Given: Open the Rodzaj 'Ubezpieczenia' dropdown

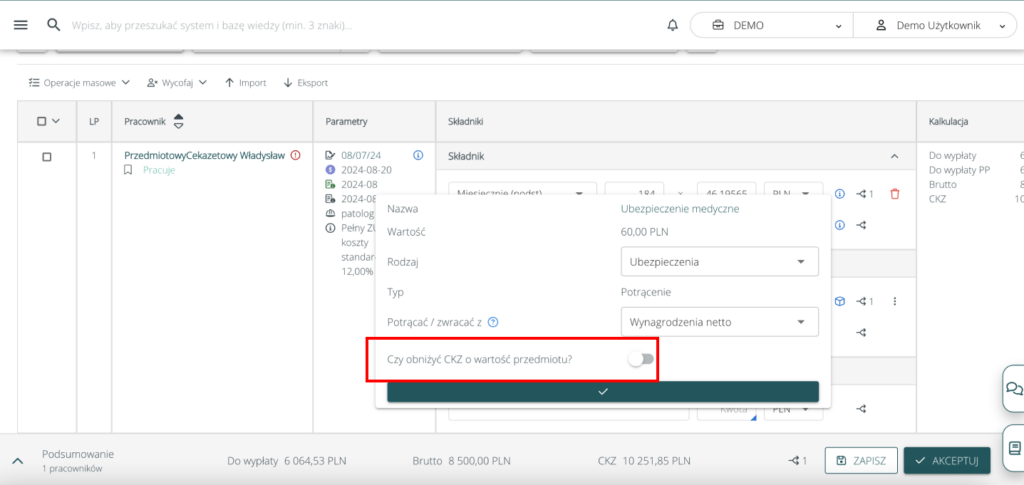Looking at the screenshot, I should pyautogui.click(x=718, y=262).
